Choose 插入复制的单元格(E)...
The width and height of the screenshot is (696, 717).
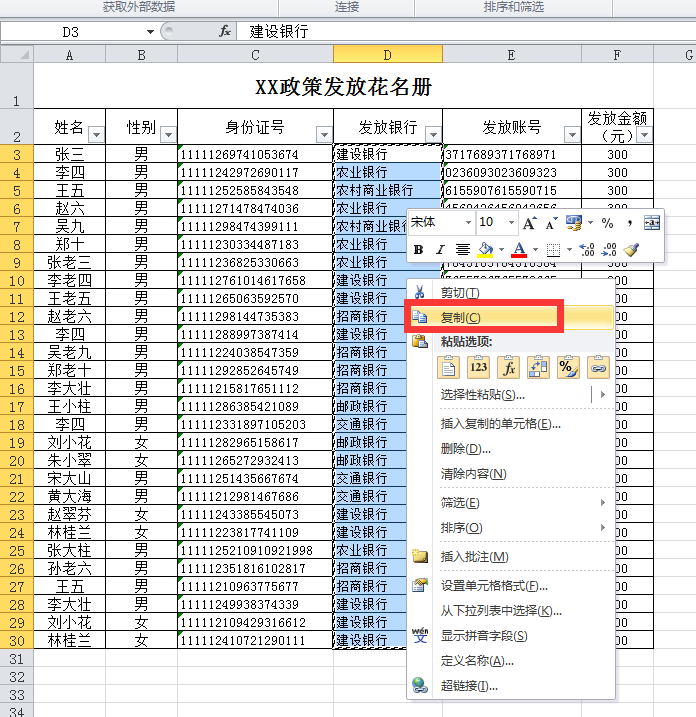[x=510, y=424]
